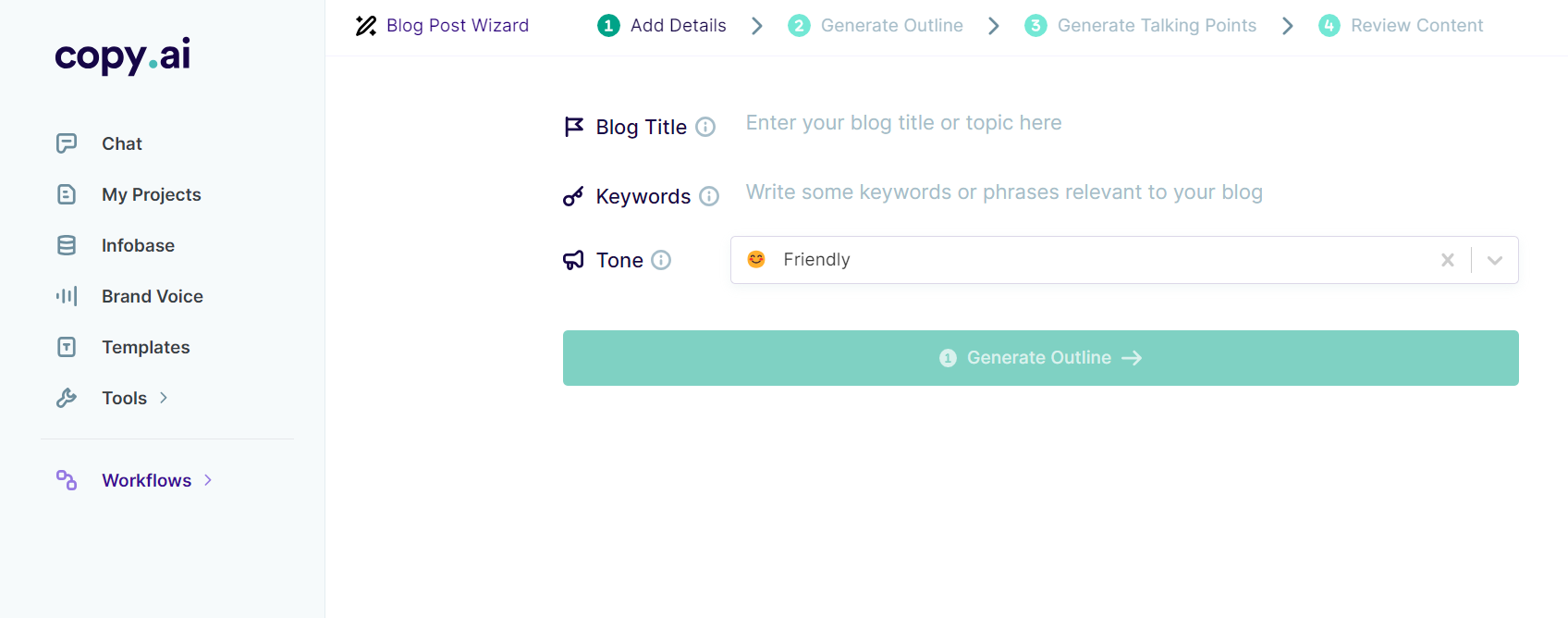Image resolution: width=1568 pixels, height=618 pixels.
Task: Click the Workflows icon in sidebar
Action: point(67,480)
